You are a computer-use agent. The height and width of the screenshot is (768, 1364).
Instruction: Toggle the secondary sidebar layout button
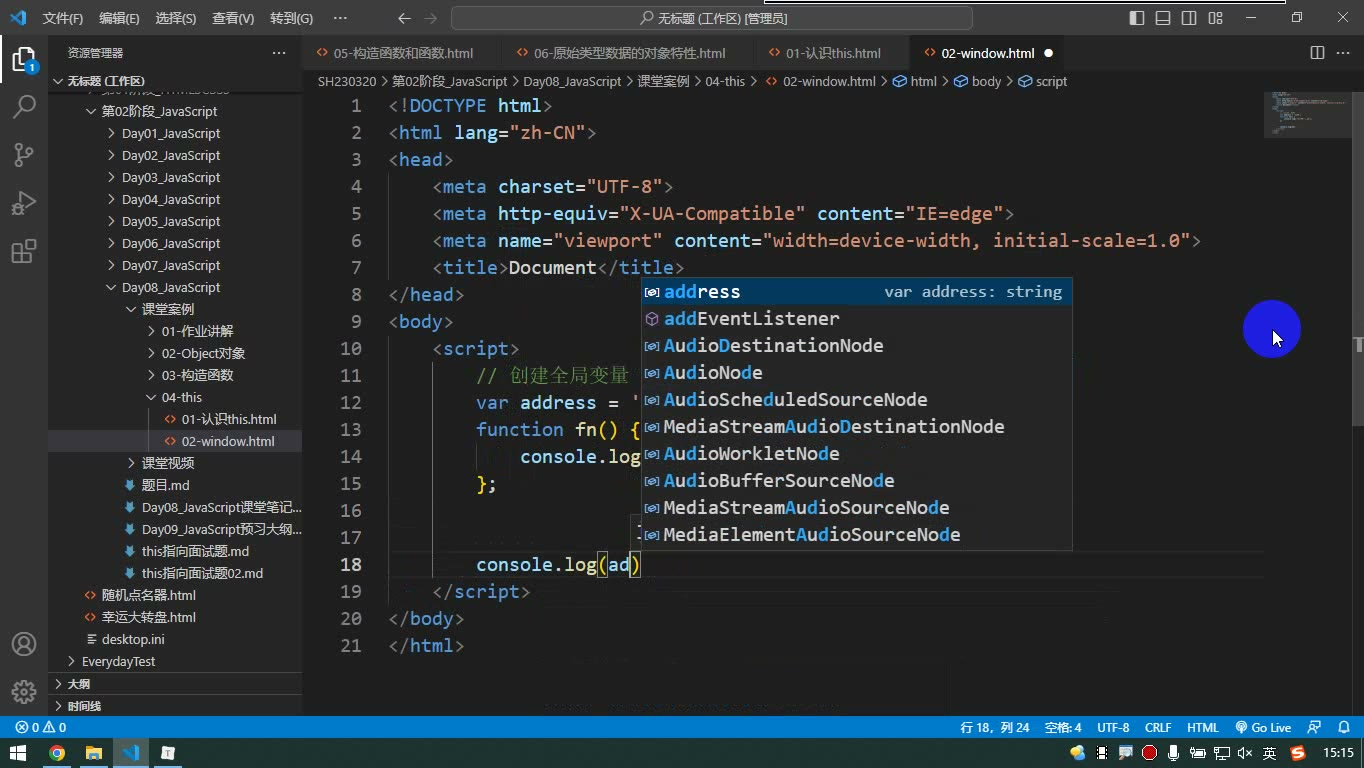[1189, 18]
